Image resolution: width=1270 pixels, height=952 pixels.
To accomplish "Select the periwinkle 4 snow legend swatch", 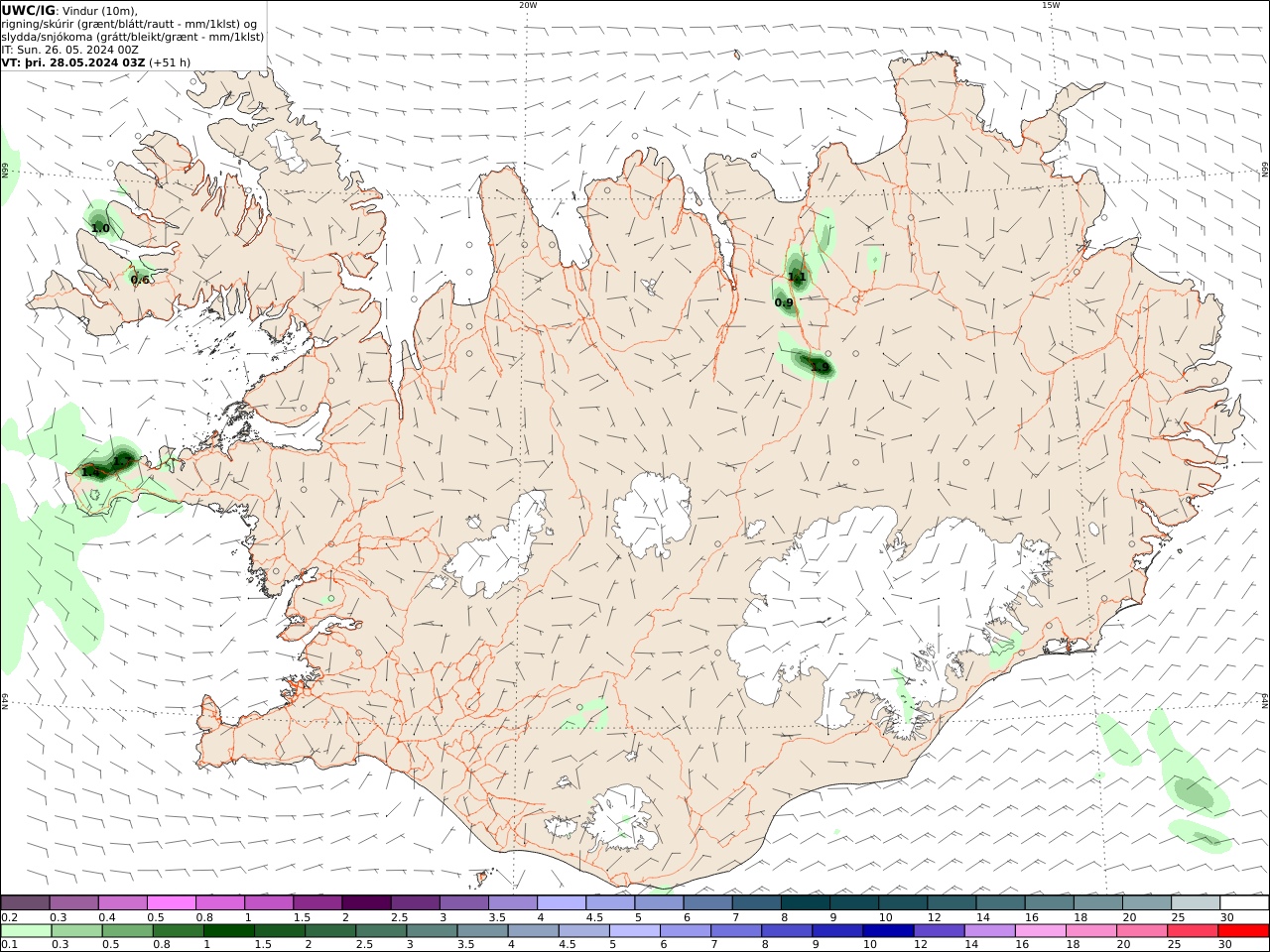I will click(x=561, y=902).
